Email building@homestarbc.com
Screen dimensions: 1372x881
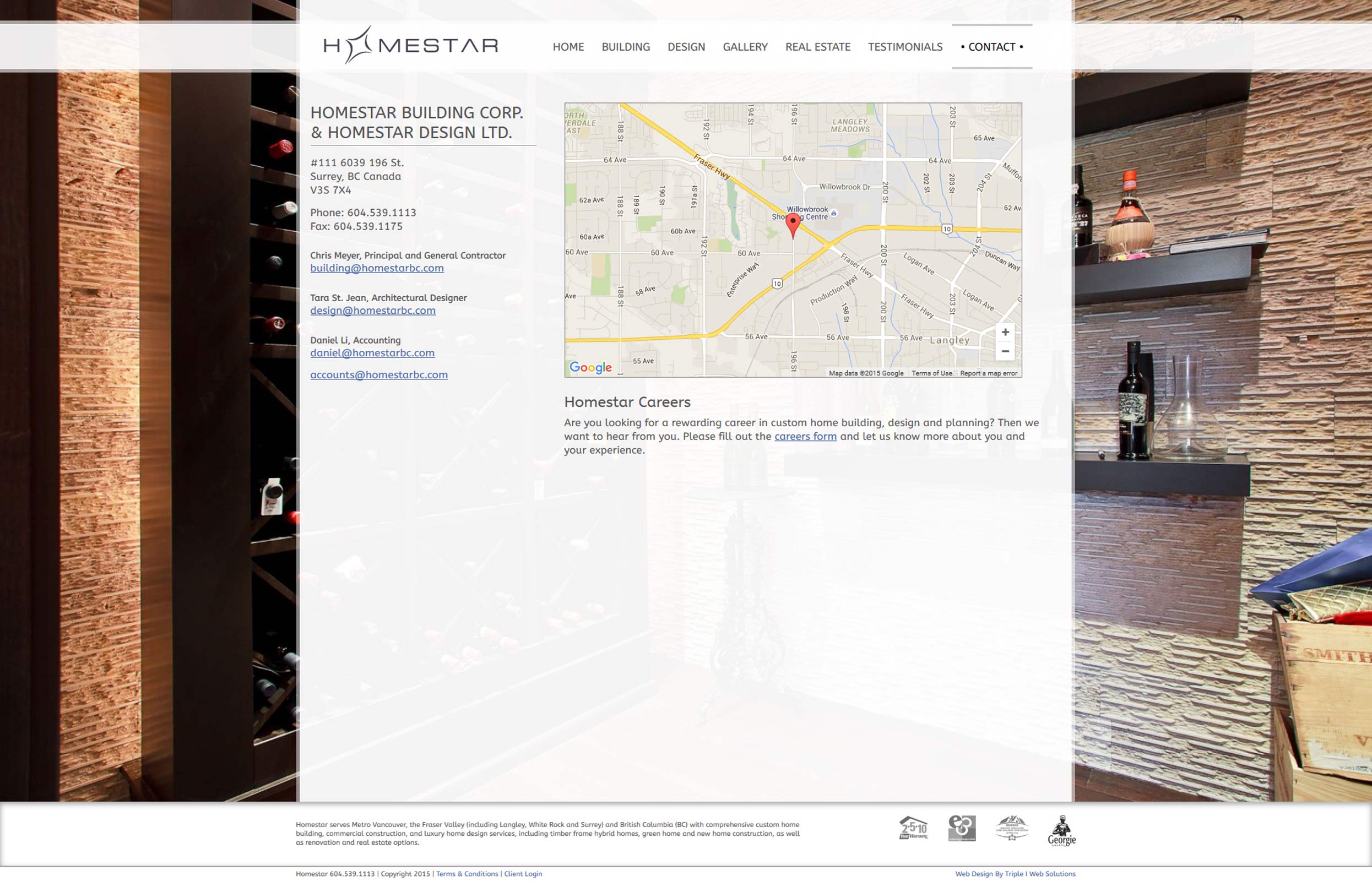(377, 268)
